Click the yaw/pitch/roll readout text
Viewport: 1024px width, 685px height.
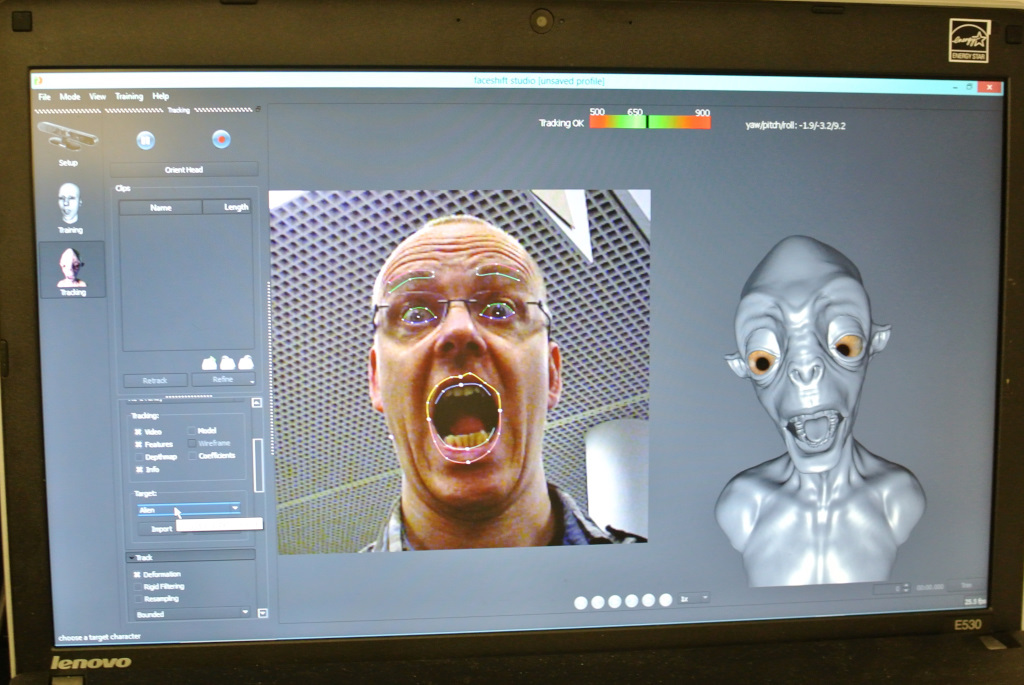coord(795,125)
